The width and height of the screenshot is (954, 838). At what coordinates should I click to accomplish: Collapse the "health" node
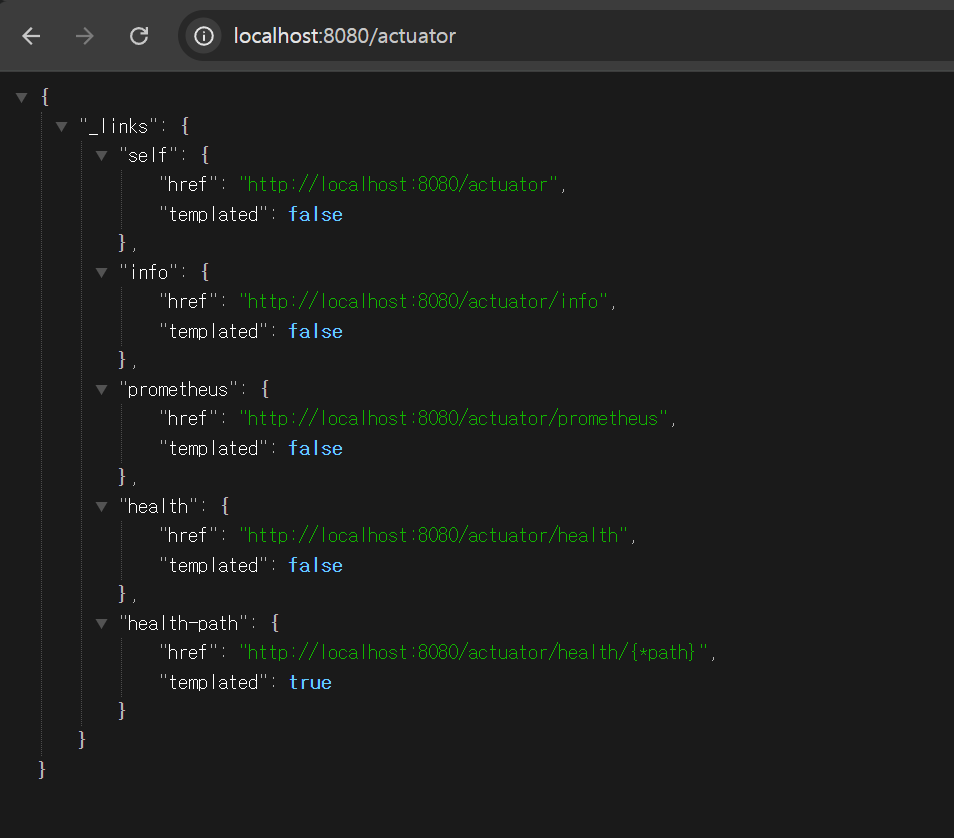(102, 506)
